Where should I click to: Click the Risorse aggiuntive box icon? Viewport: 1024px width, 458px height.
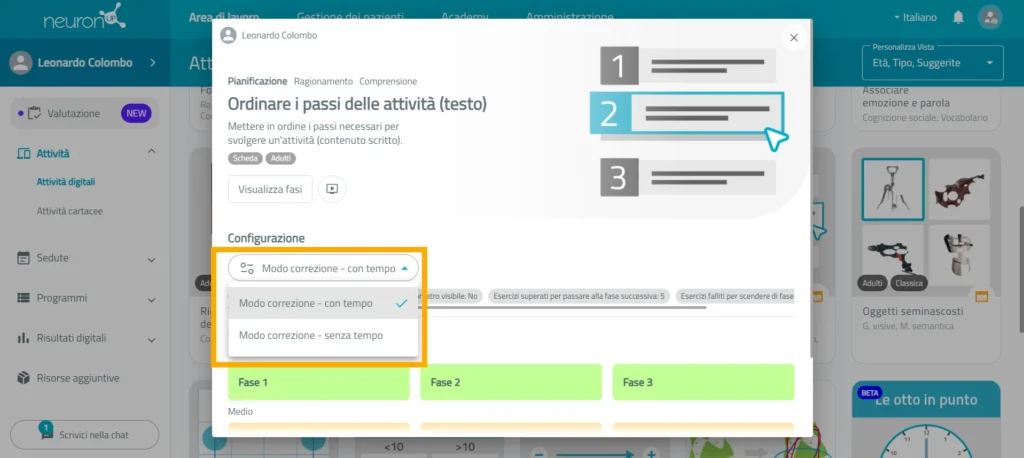click(24, 378)
